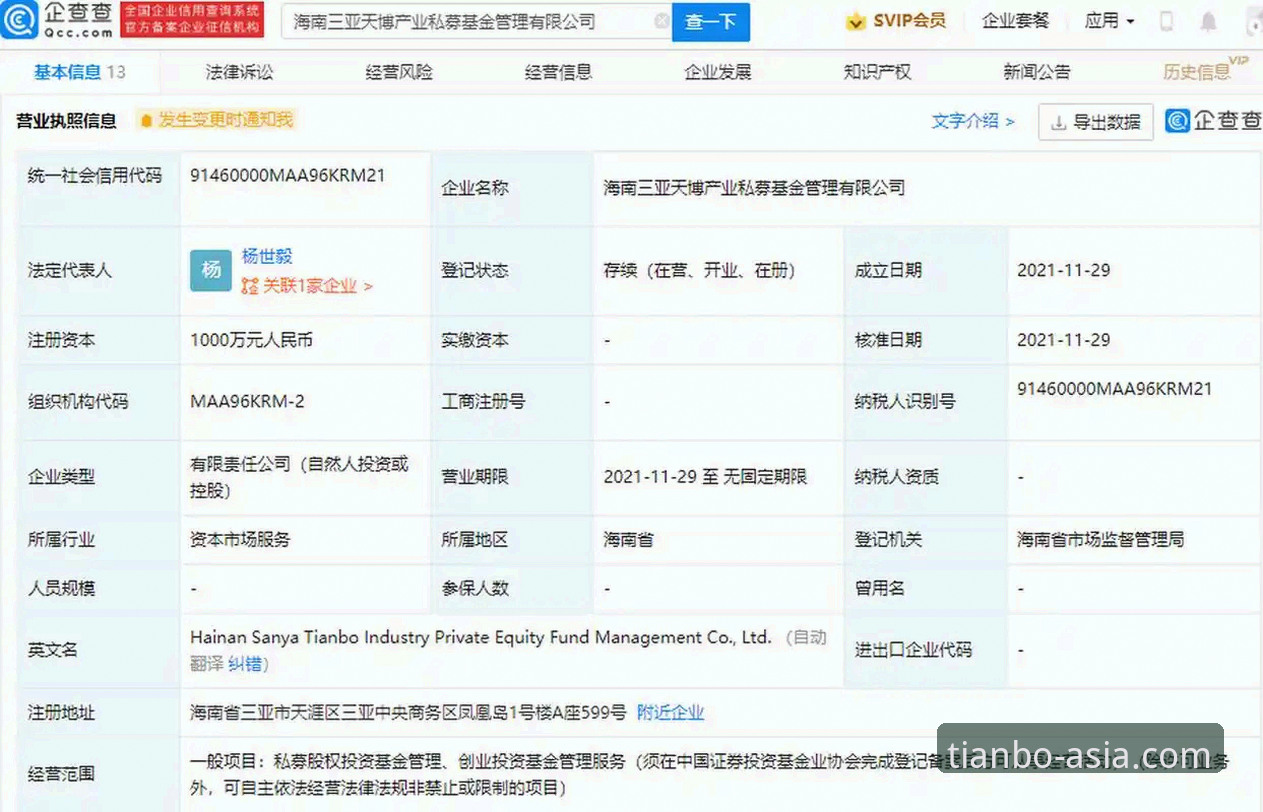The height and width of the screenshot is (812, 1263).
Task: Click the 查一下 search button
Action: [x=711, y=21]
